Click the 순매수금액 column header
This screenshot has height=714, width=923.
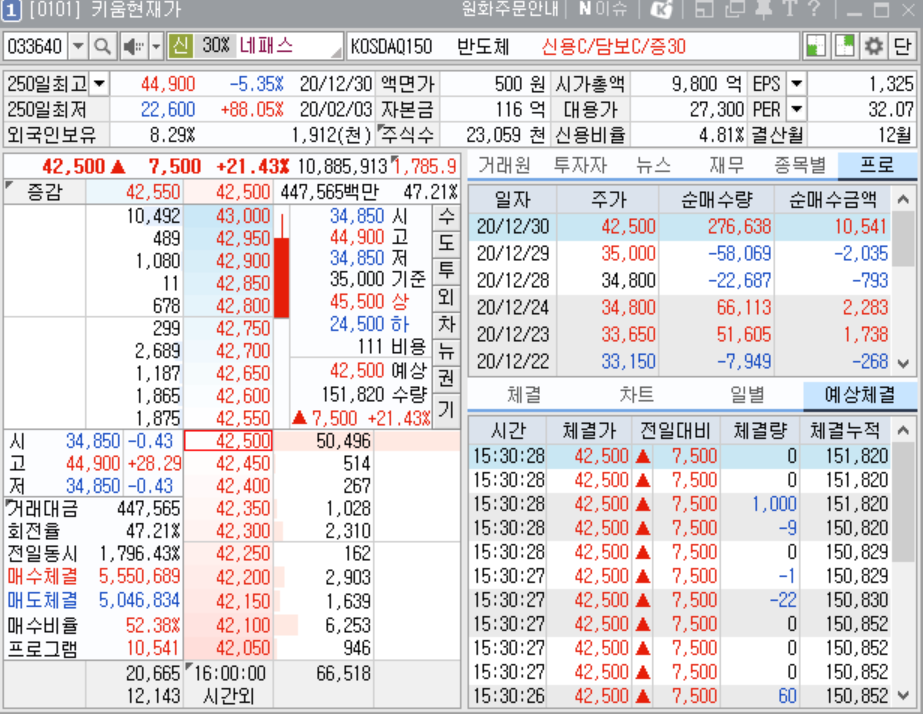coord(832,200)
